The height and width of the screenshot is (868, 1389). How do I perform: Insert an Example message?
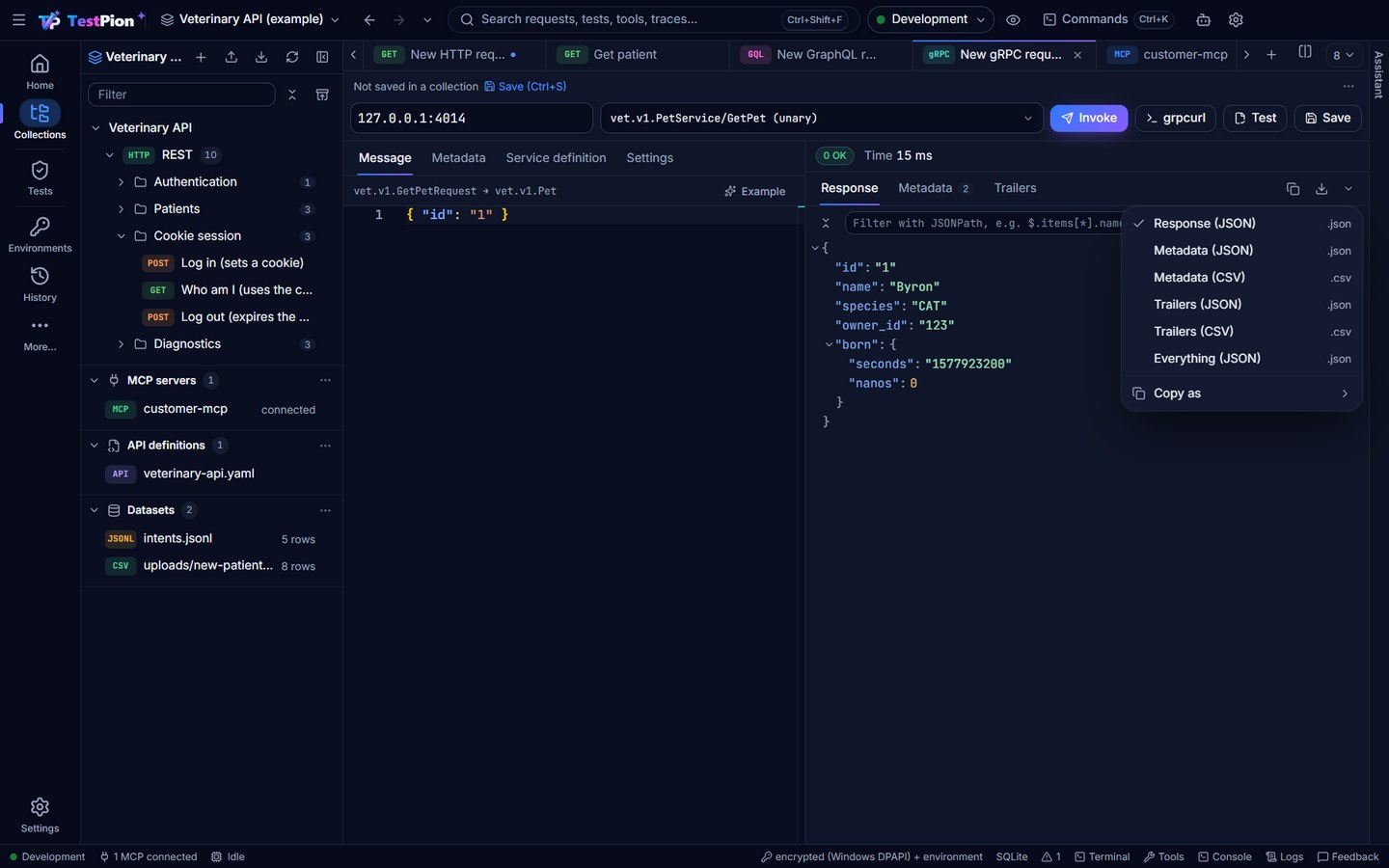click(x=755, y=191)
